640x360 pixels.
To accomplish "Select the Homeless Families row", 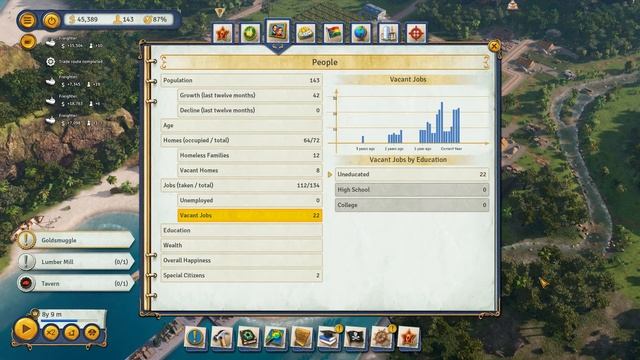I will [x=250, y=156].
